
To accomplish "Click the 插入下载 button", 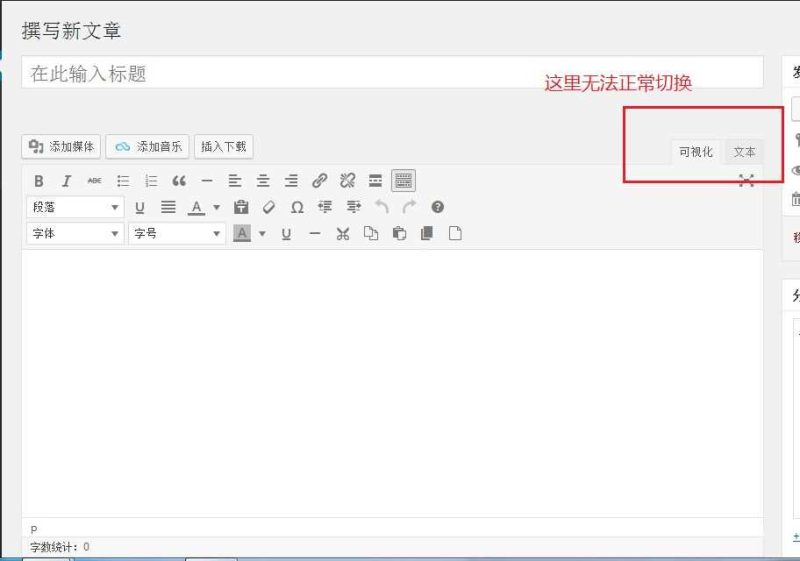I will point(223,147).
